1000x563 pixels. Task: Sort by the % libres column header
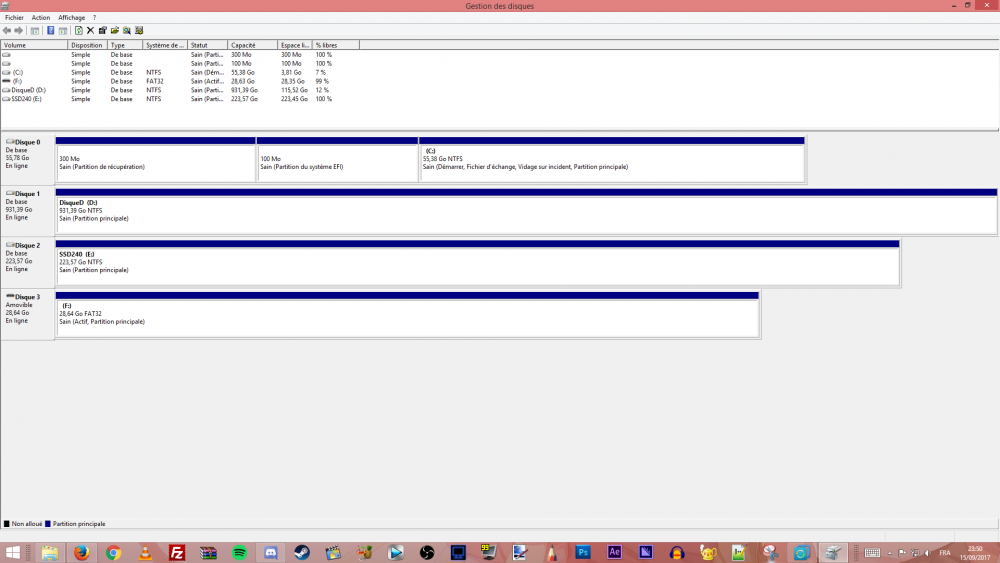[335, 45]
